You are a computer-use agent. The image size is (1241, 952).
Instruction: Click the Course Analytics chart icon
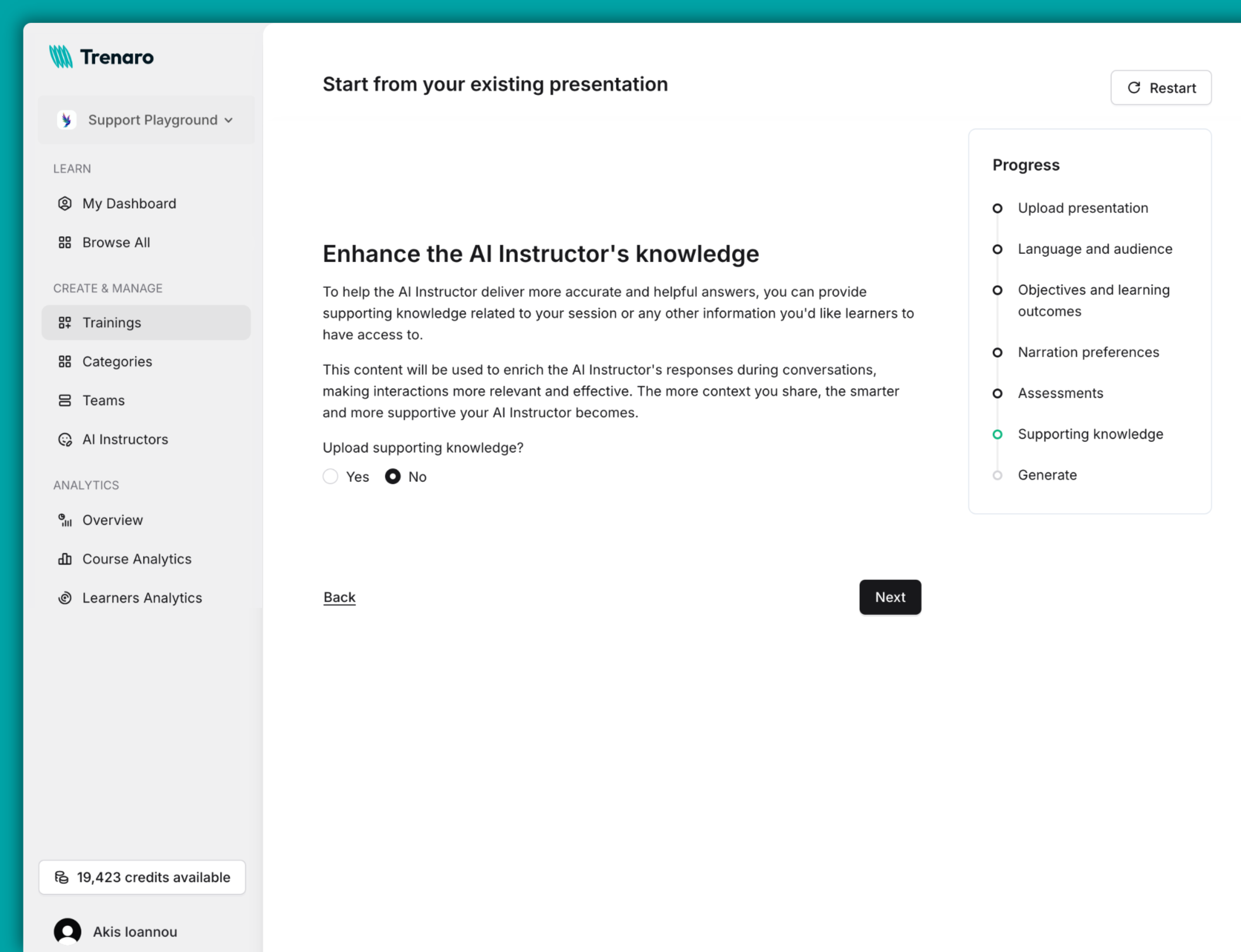click(x=65, y=559)
